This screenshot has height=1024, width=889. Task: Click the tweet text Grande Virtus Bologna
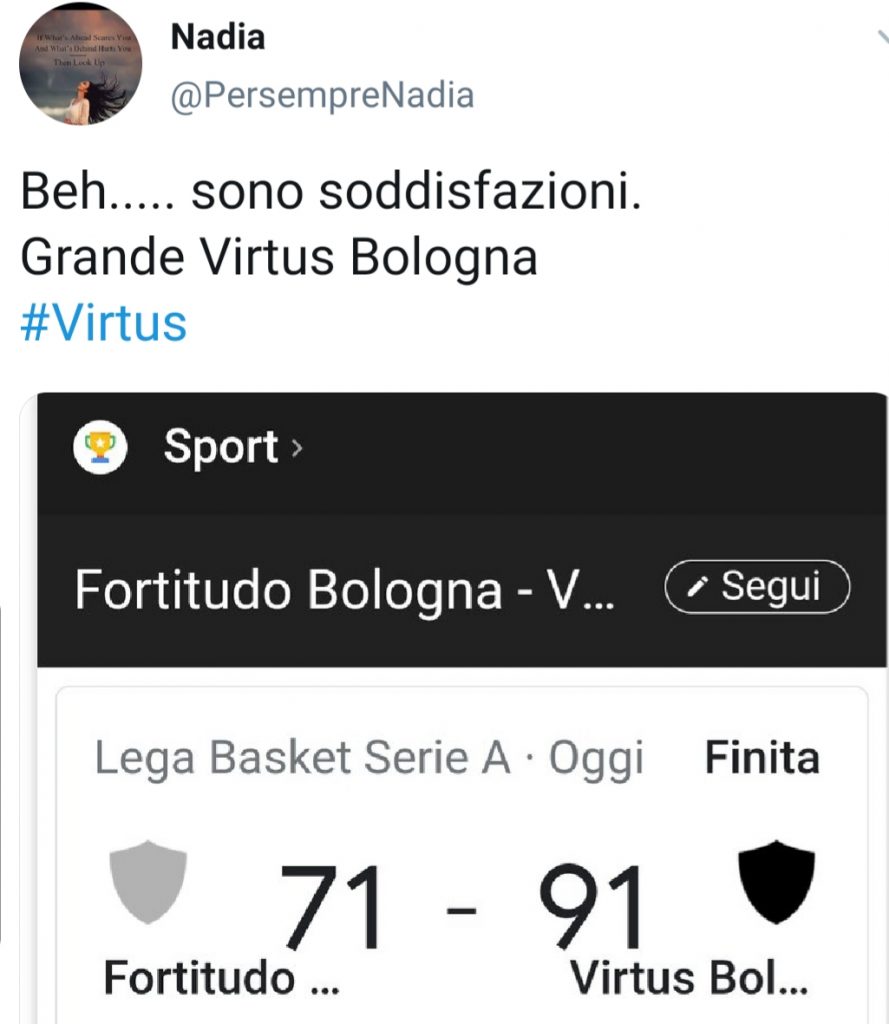pos(279,258)
